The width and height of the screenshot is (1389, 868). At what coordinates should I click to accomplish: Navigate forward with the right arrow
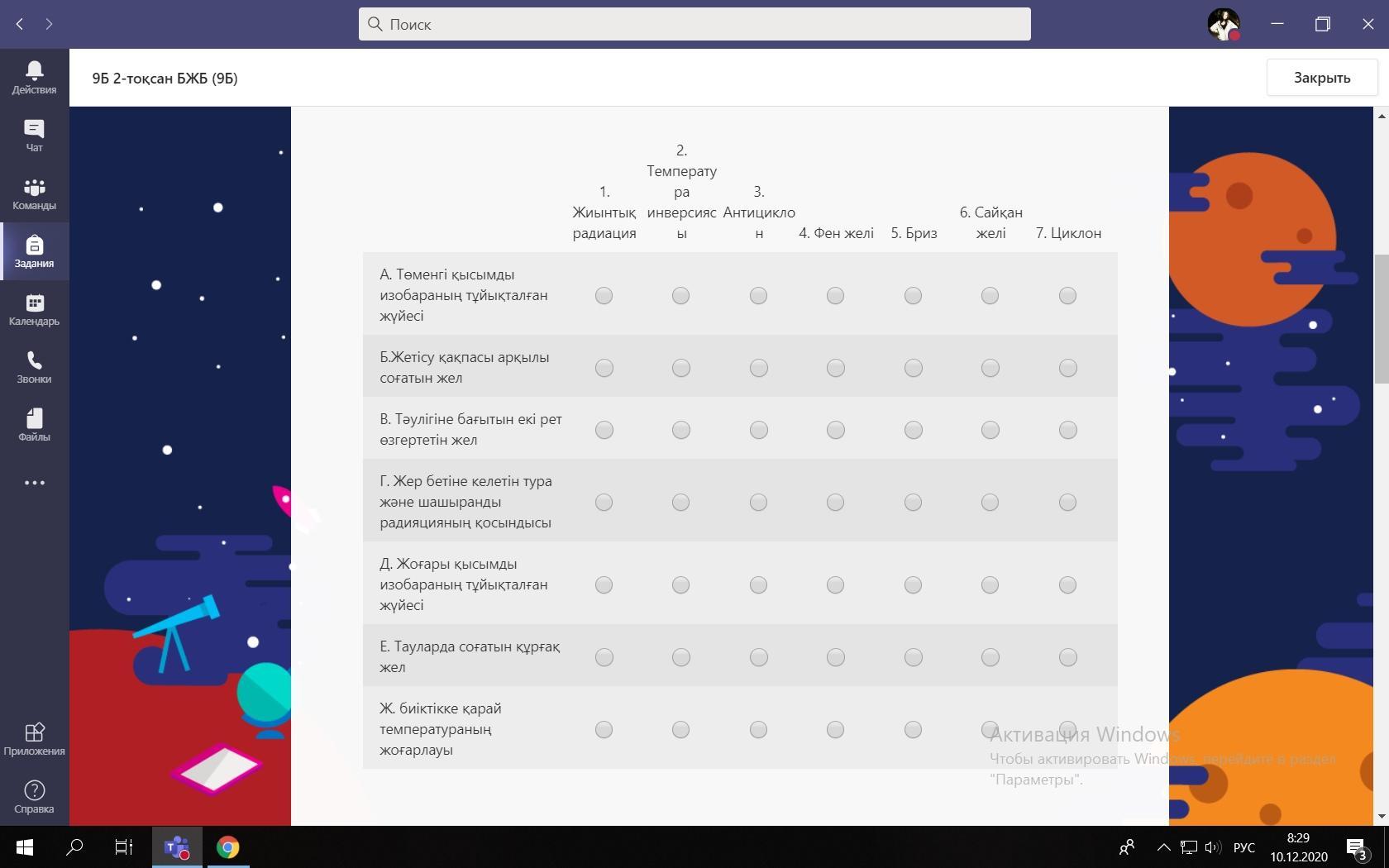[49, 24]
